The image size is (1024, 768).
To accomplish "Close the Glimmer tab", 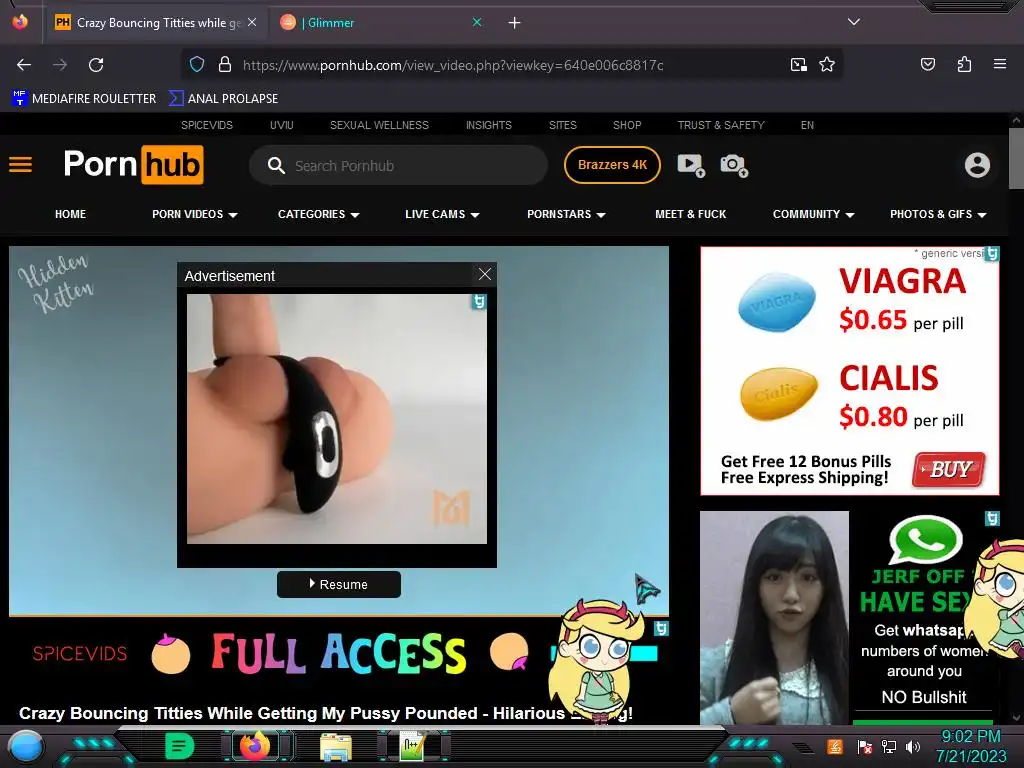I will pos(477,22).
